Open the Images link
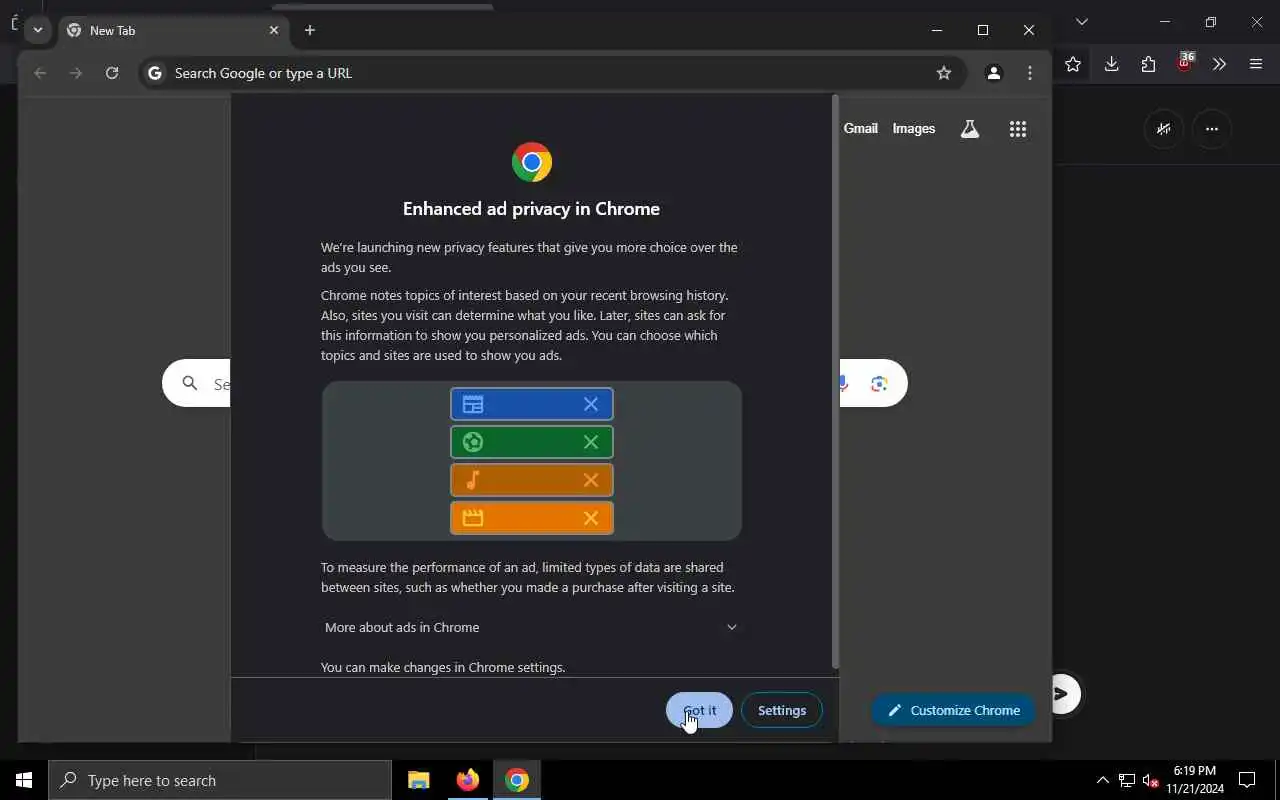Screen dimensions: 1280x800 [913, 128]
